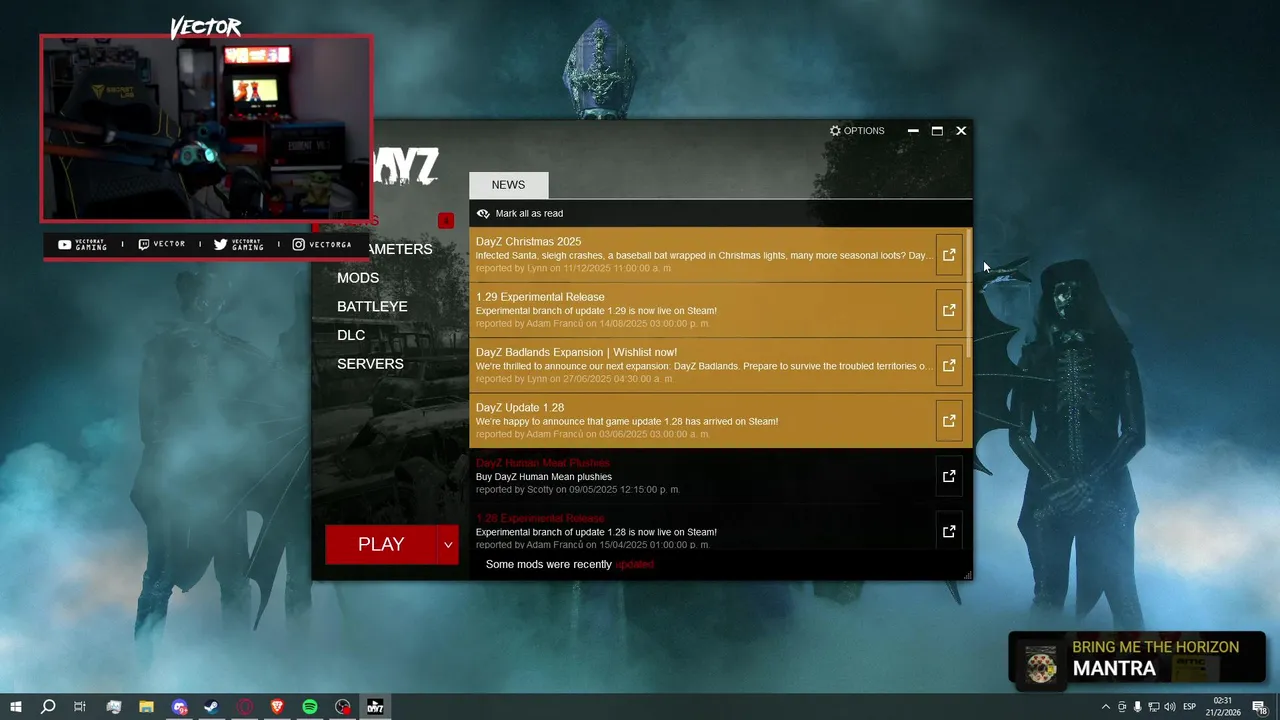Click the news list vertical scrollbar

[968, 292]
